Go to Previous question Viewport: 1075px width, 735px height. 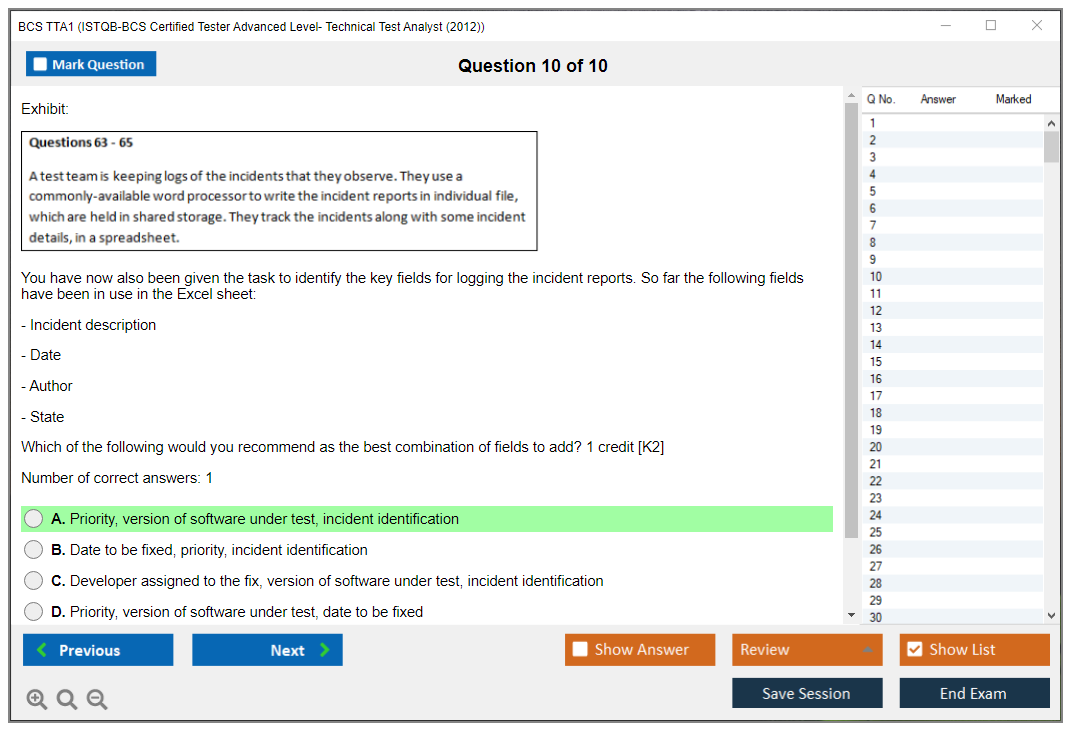point(98,650)
